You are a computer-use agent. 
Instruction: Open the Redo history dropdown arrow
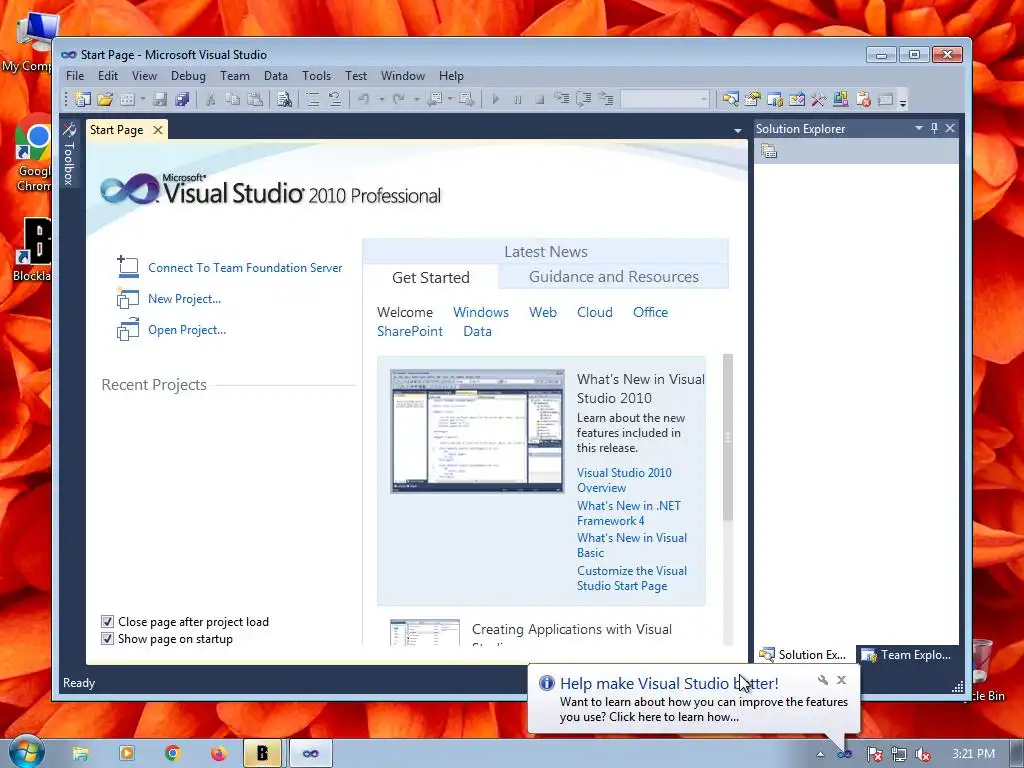click(416, 99)
